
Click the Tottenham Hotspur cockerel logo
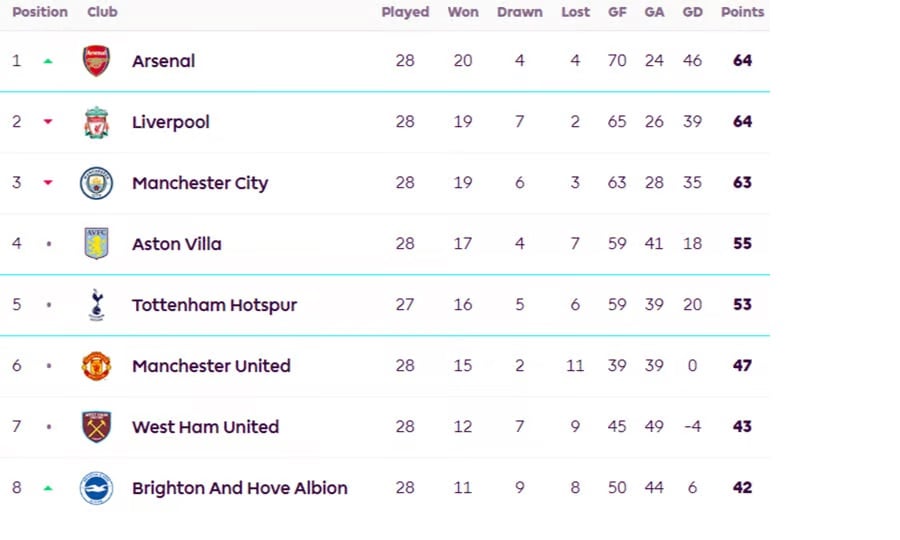tap(96, 305)
